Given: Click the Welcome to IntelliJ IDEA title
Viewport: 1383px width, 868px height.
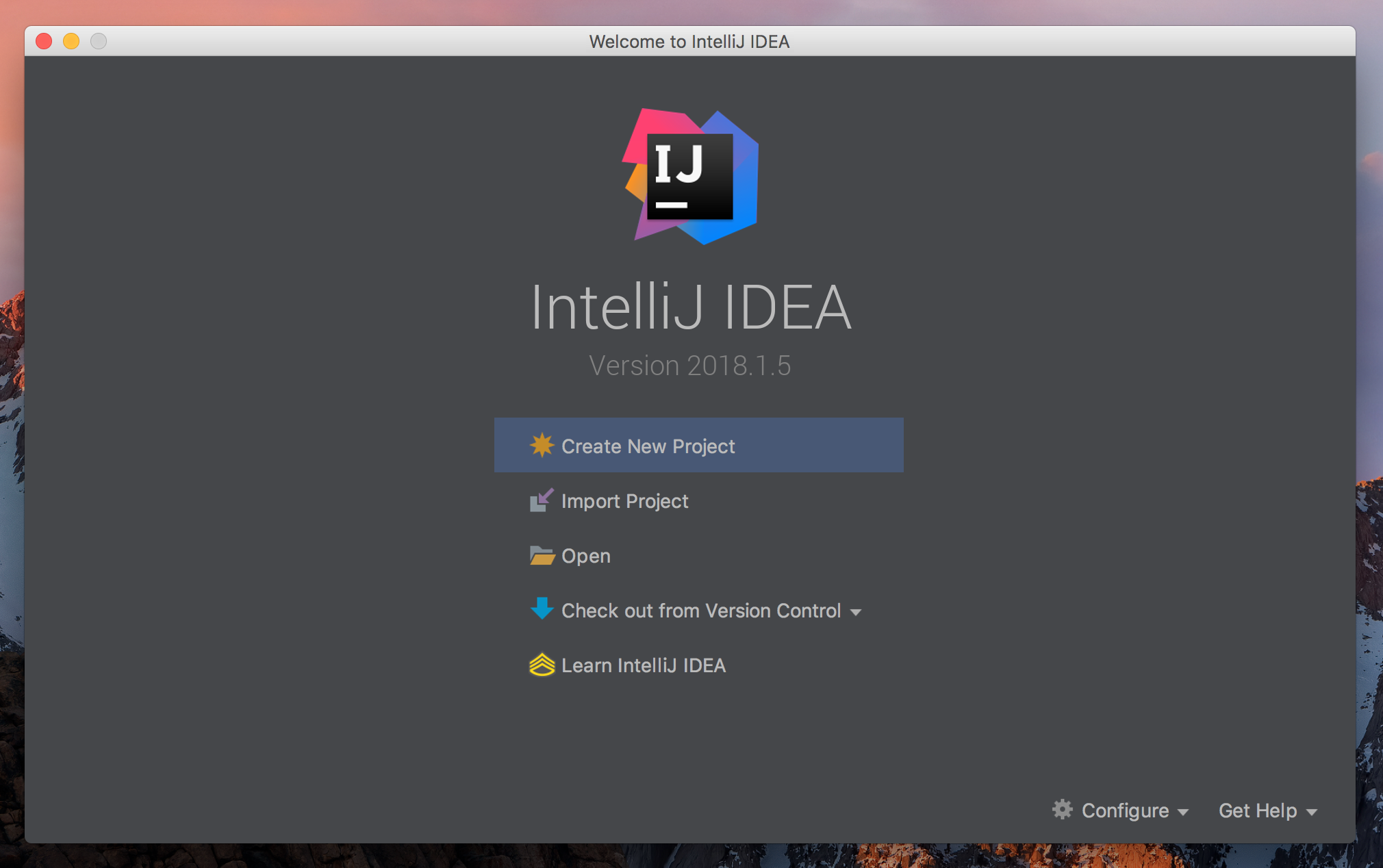Looking at the screenshot, I should tap(689, 42).
